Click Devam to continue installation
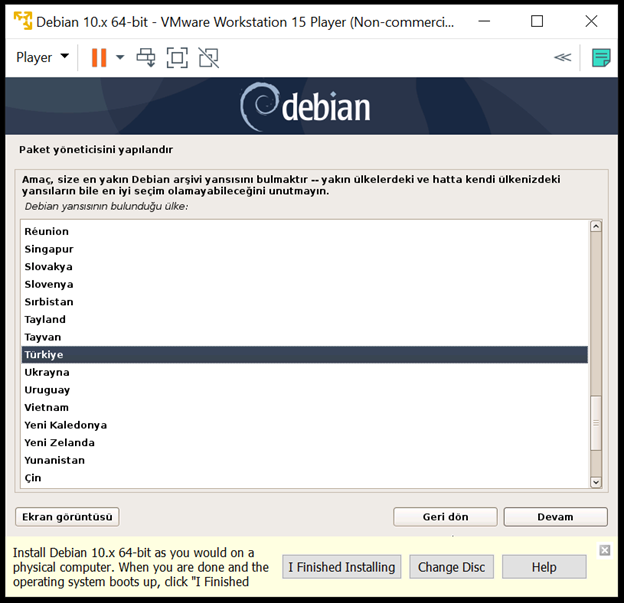624x603 pixels. (555, 517)
